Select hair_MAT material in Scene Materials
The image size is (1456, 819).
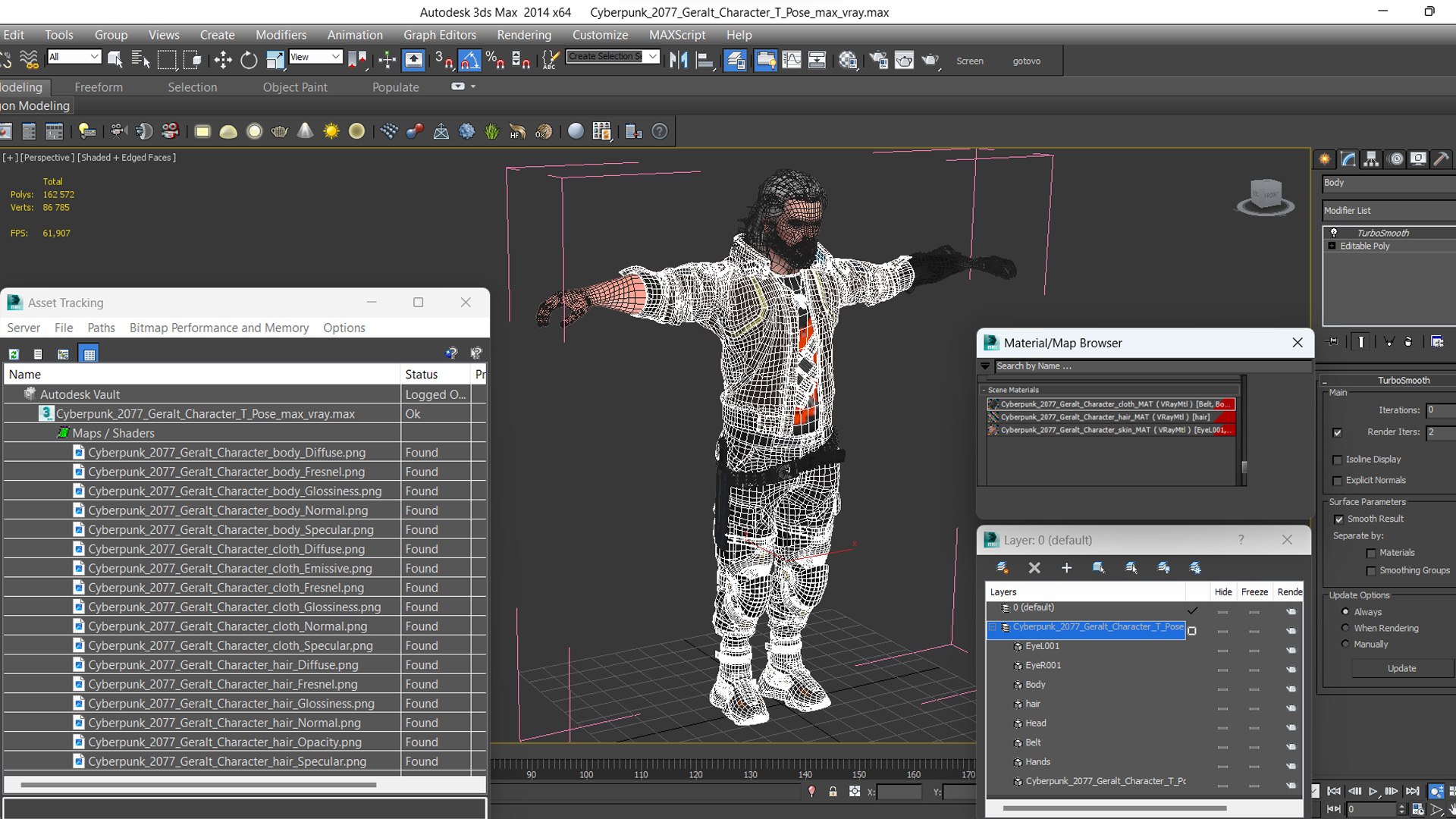coord(1112,417)
